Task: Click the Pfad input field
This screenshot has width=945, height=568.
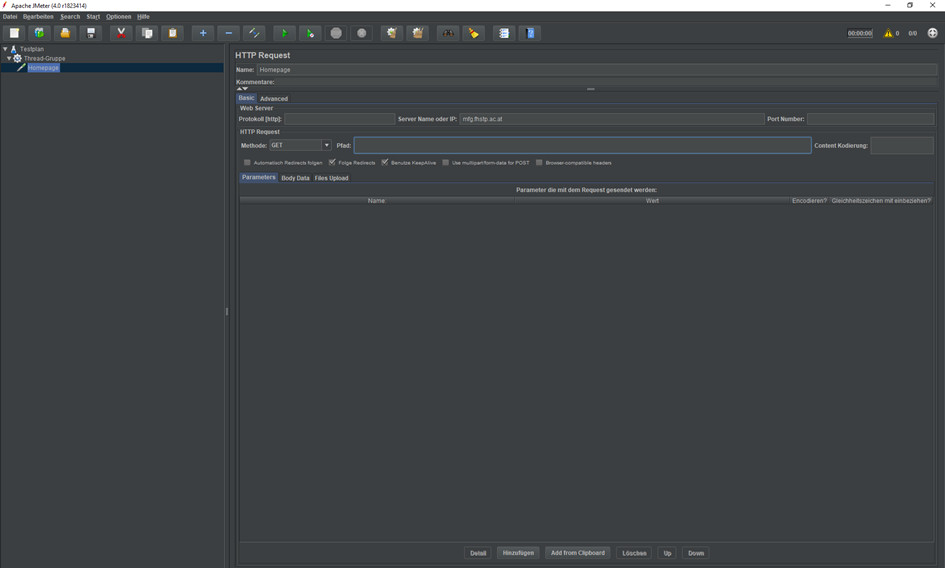Action: coord(582,145)
